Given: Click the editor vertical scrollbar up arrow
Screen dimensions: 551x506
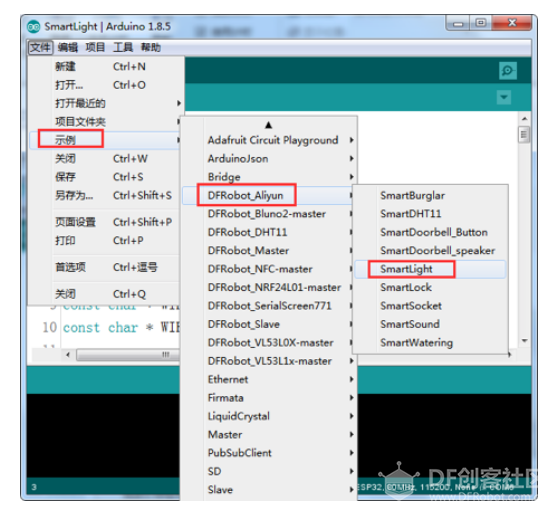Looking at the screenshot, I should pyautogui.click(x=524, y=119).
